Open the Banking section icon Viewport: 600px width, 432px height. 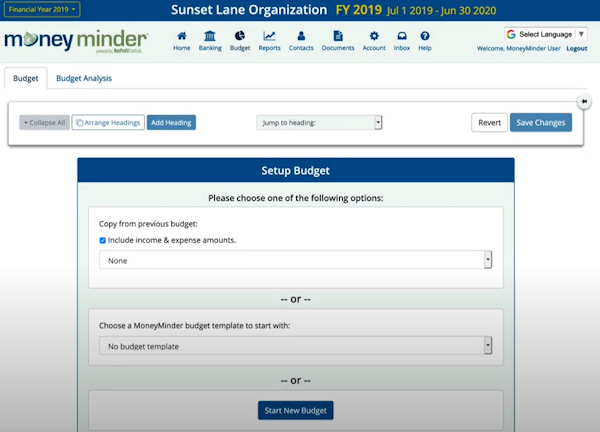pyautogui.click(x=210, y=36)
